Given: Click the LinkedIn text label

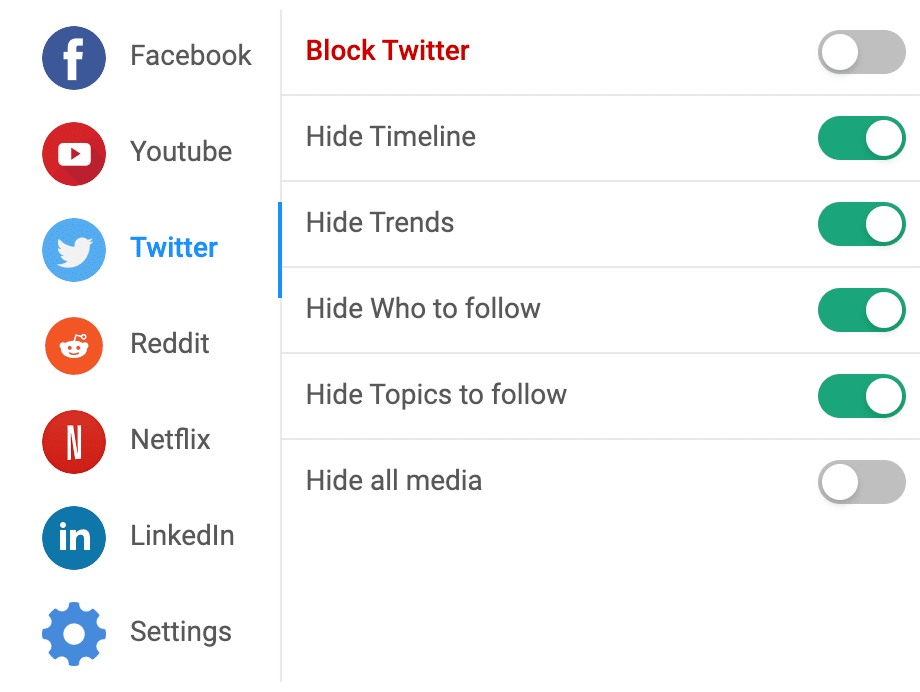Looking at the screenshot, I should [181, 537].
